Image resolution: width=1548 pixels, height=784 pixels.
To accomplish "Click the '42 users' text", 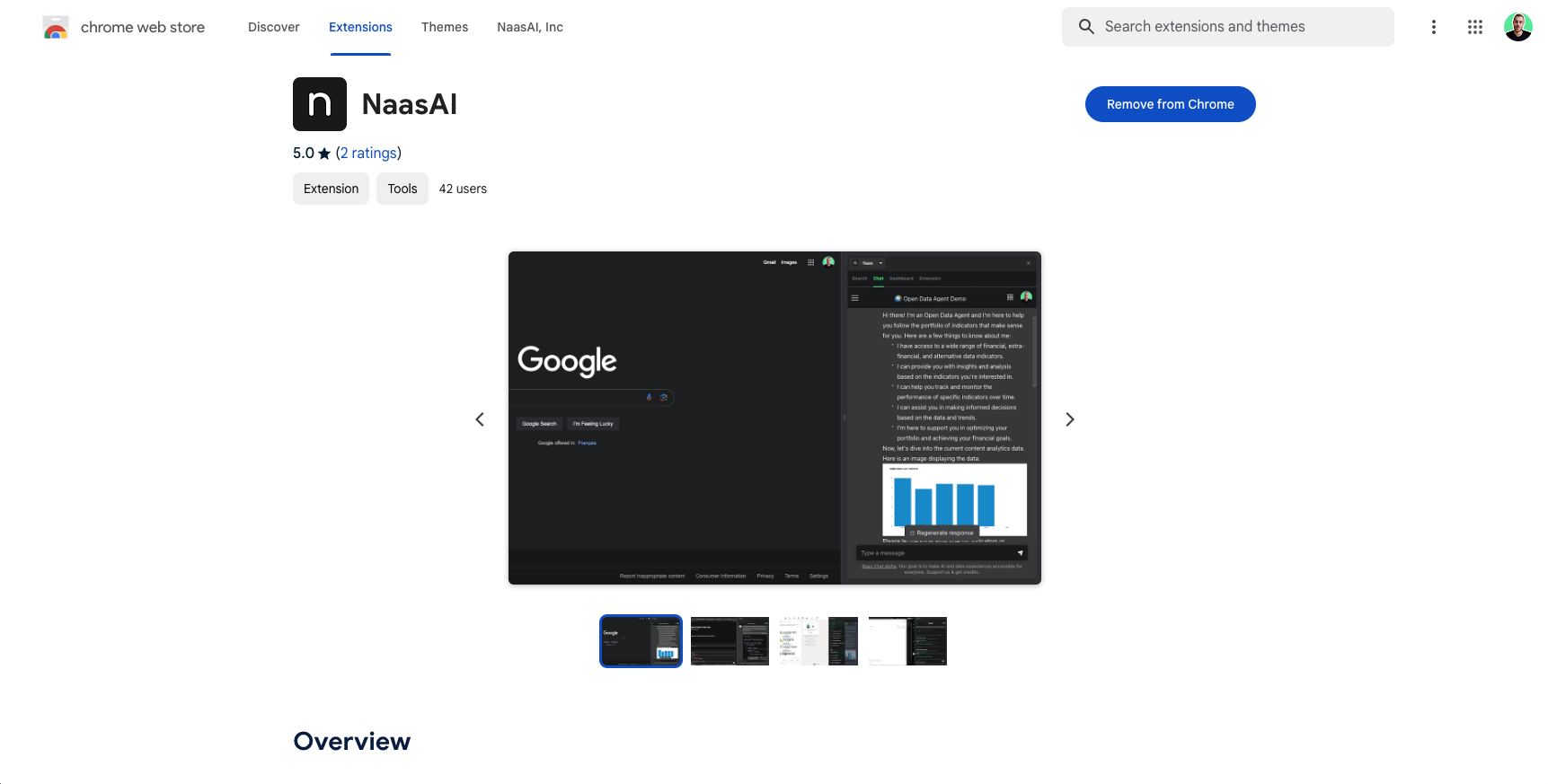I will 463,189.
